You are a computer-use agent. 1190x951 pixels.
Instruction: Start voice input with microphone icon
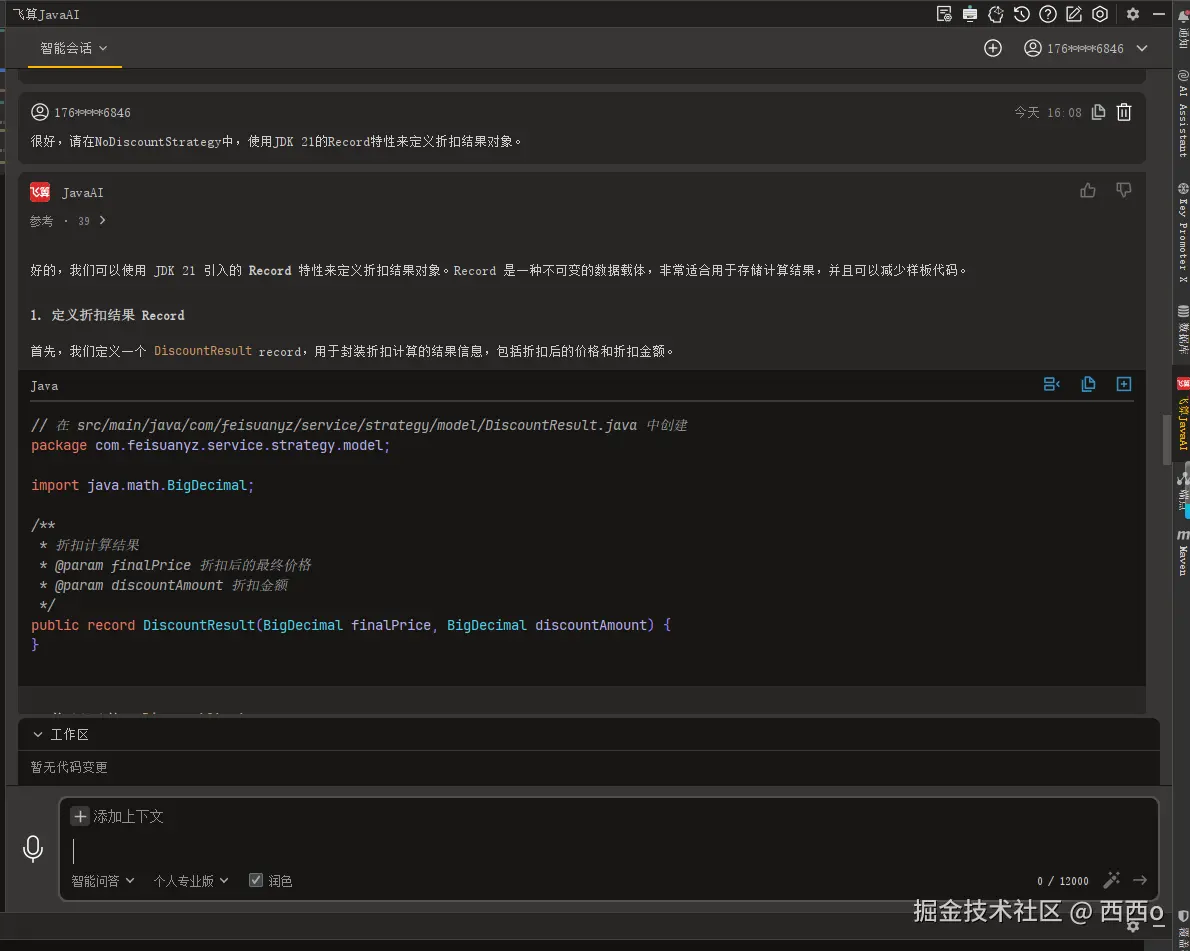tap(33, 849)
